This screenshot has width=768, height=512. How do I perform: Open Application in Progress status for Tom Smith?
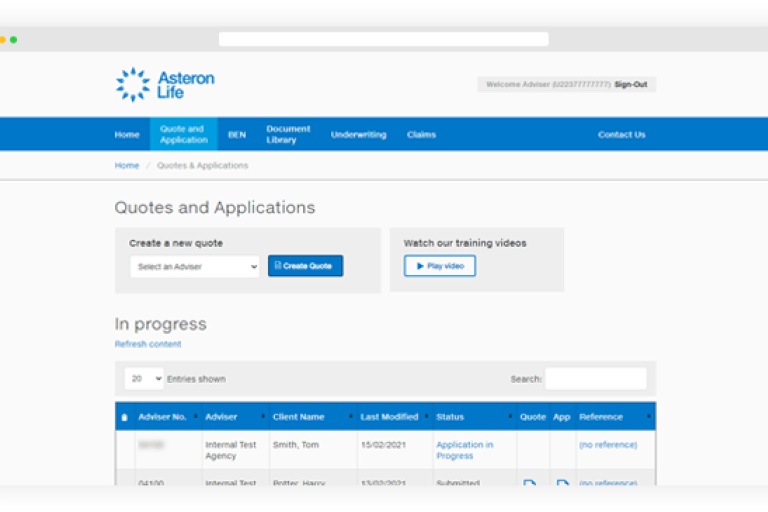(x=464, y=450)
